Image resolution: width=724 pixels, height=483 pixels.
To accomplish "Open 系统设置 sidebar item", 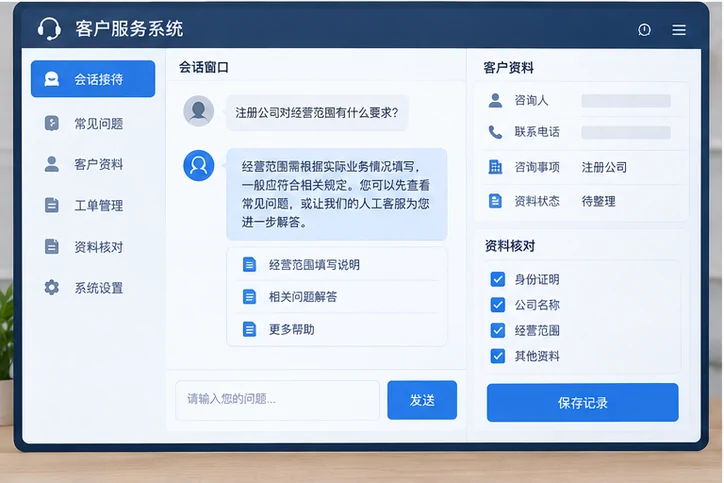I will pos(93,288).
